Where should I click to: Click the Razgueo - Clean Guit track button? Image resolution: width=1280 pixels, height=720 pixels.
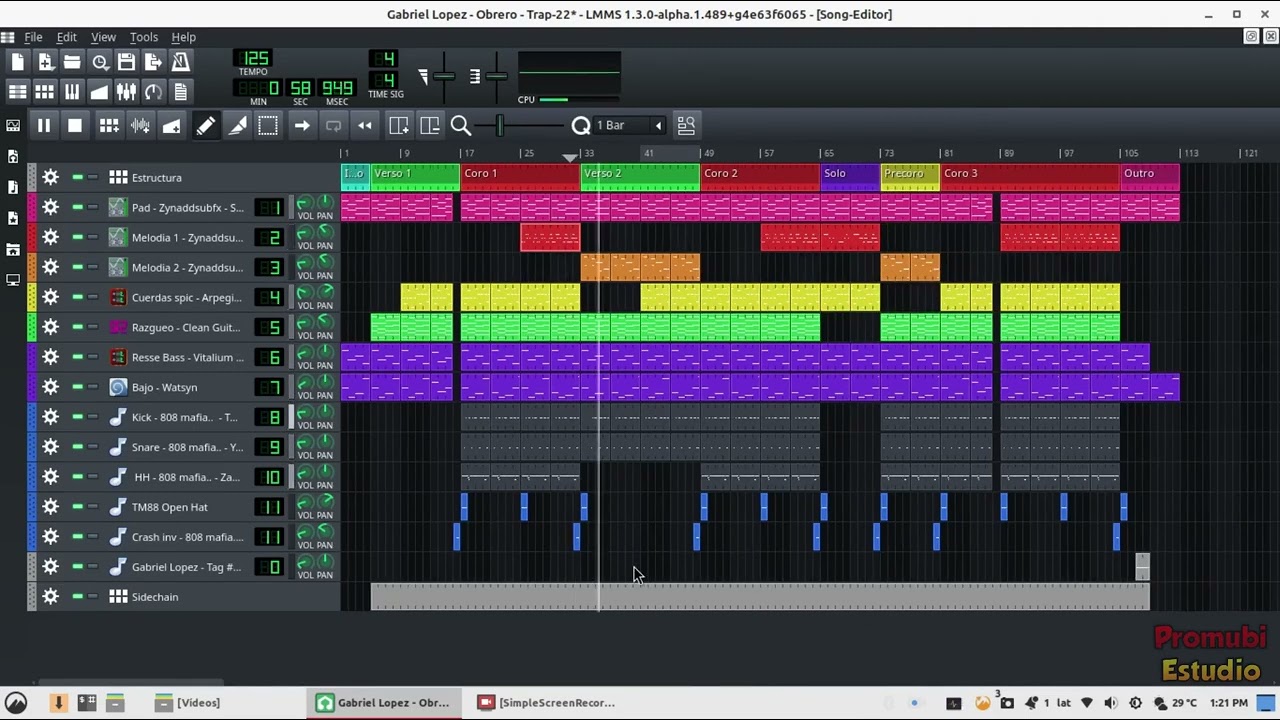(176, 327)
